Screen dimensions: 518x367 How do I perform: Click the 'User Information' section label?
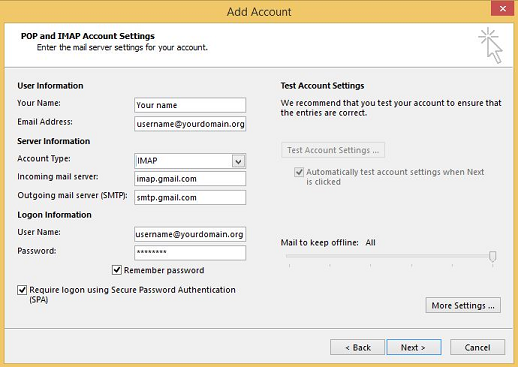click(x=50, y=86)
